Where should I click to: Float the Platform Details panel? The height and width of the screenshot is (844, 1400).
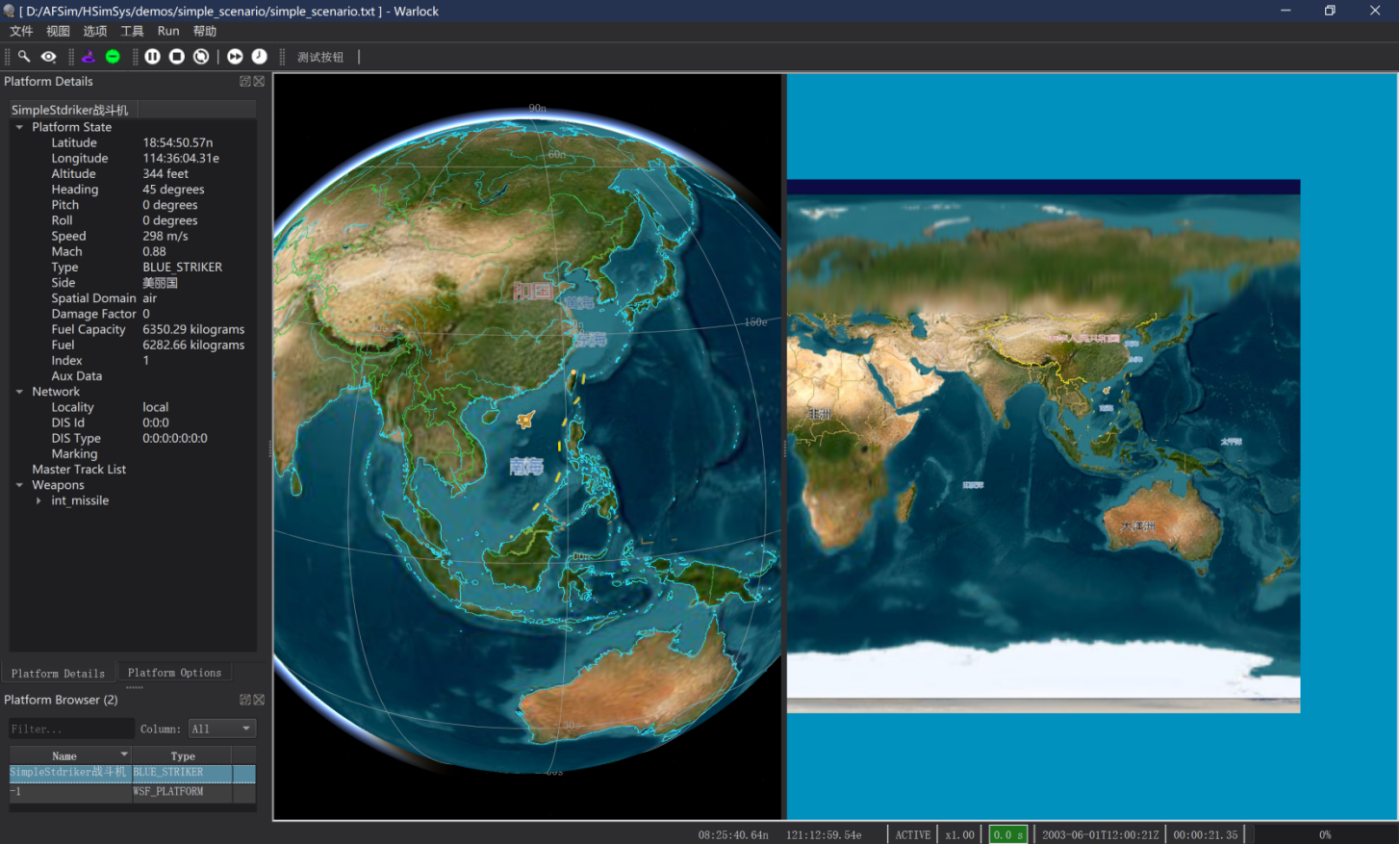(245, 82)
